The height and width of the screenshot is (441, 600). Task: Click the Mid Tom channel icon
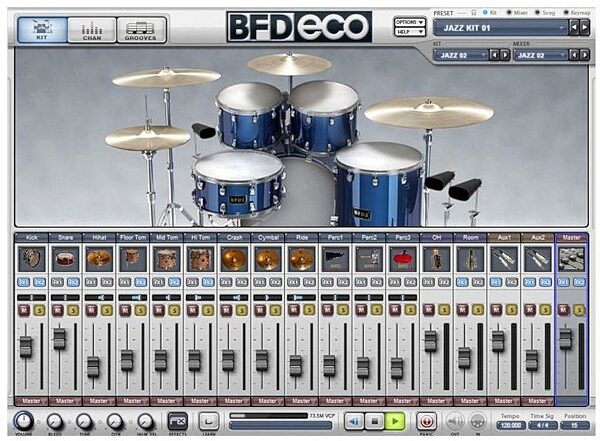166,259
